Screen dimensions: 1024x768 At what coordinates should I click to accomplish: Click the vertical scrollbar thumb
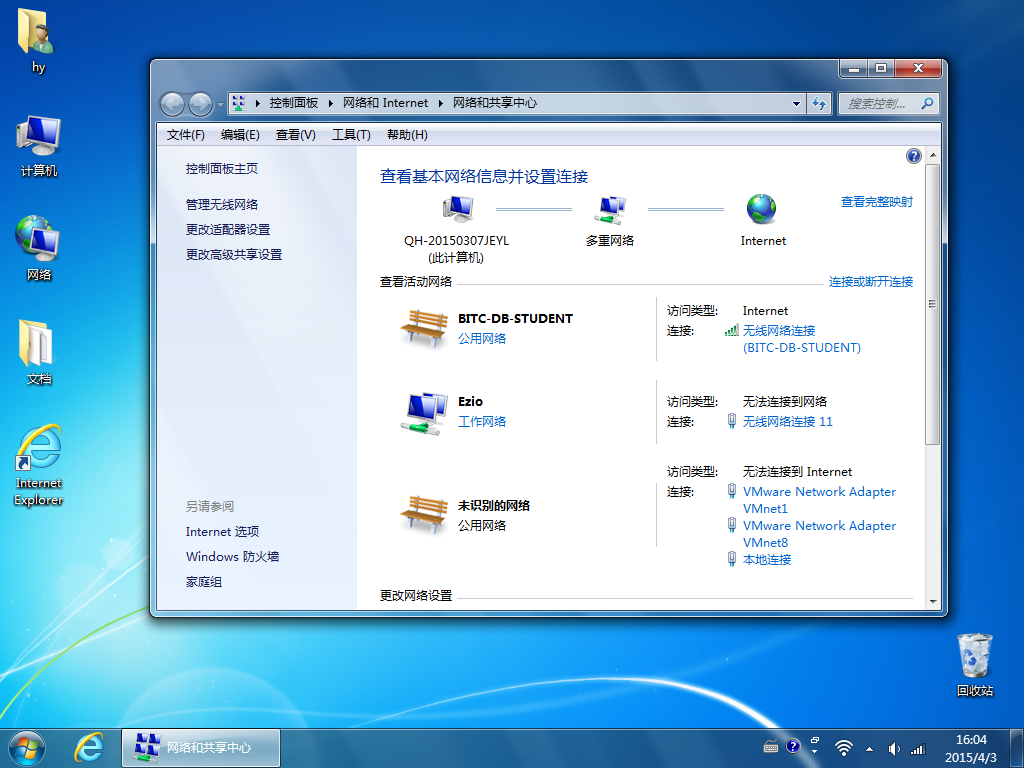(x=933, y=304)
